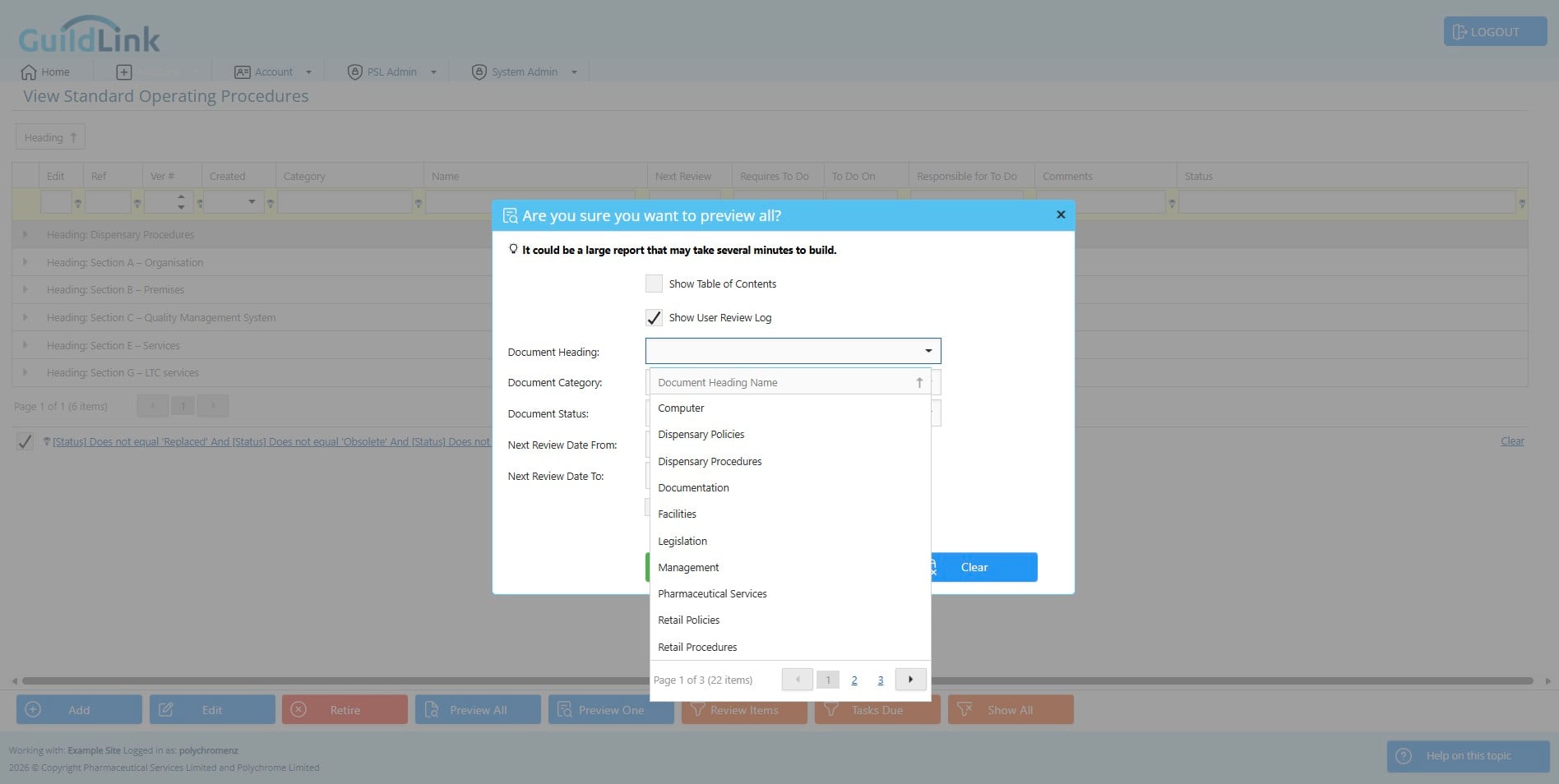Click the plus-square icon beside Home
The height and width of the screenshot is (784, 1559).
(x=124, y=72)
